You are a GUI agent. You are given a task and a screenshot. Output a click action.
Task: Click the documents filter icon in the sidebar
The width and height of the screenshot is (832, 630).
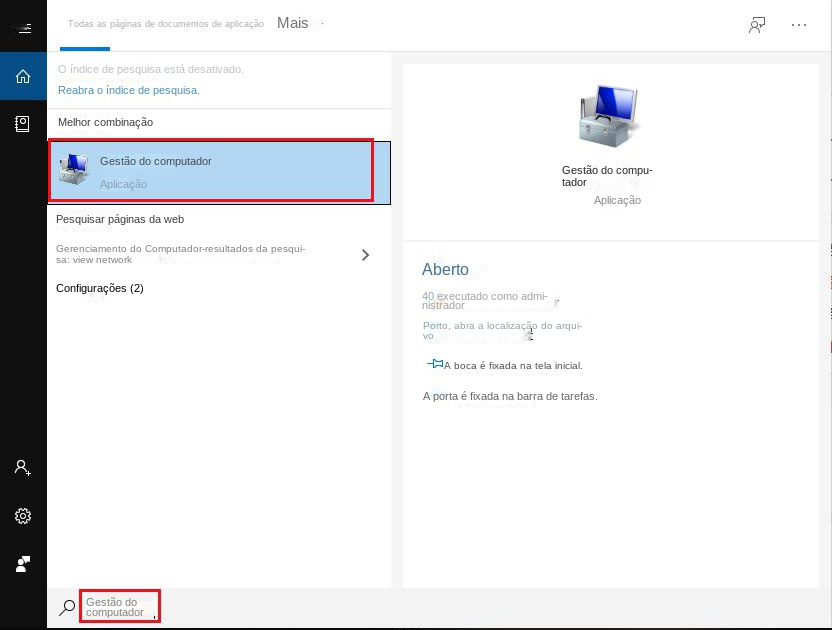pyautogui.click(x=23, y=123)
